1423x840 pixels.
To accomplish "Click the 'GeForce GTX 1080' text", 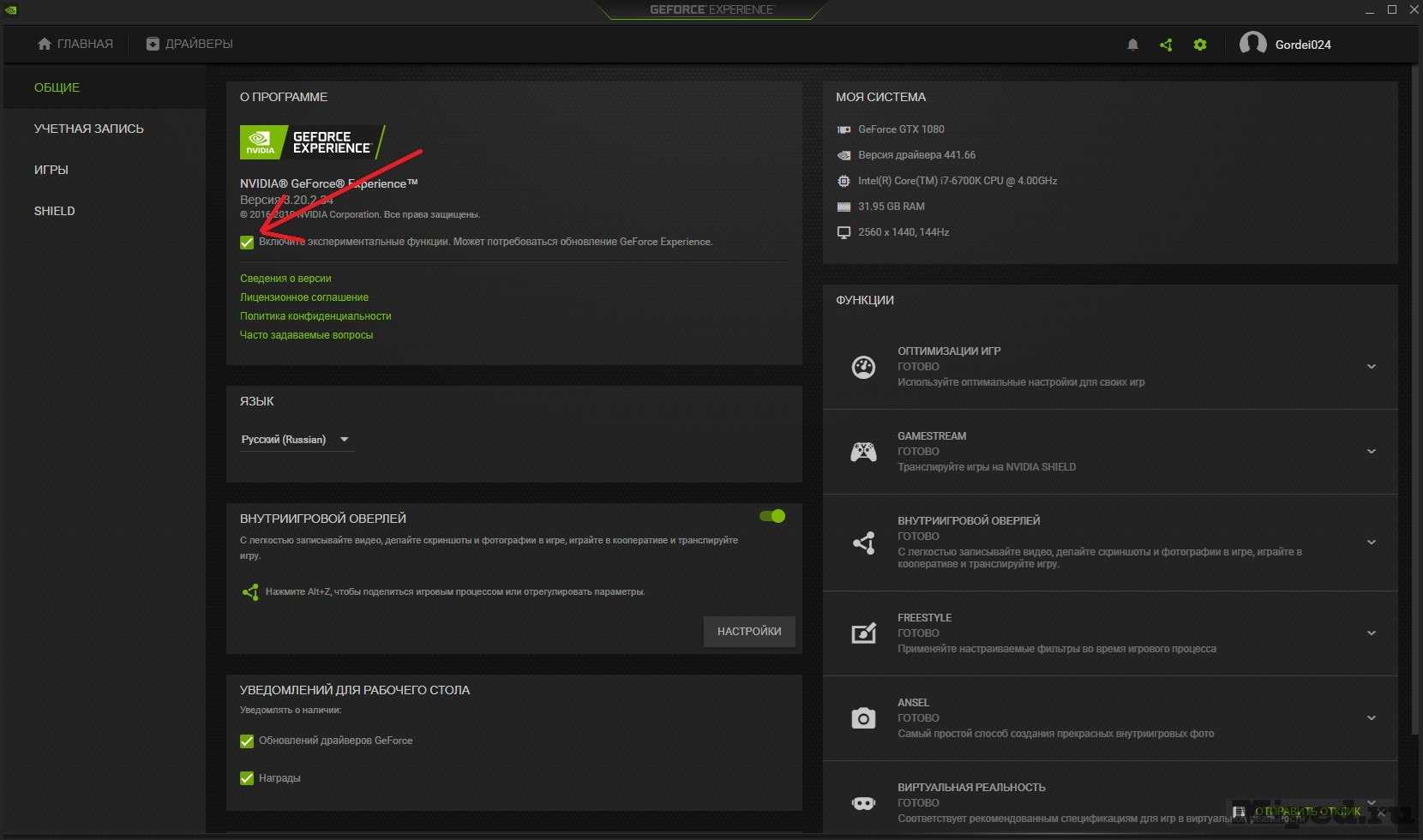I will point(901,129).
